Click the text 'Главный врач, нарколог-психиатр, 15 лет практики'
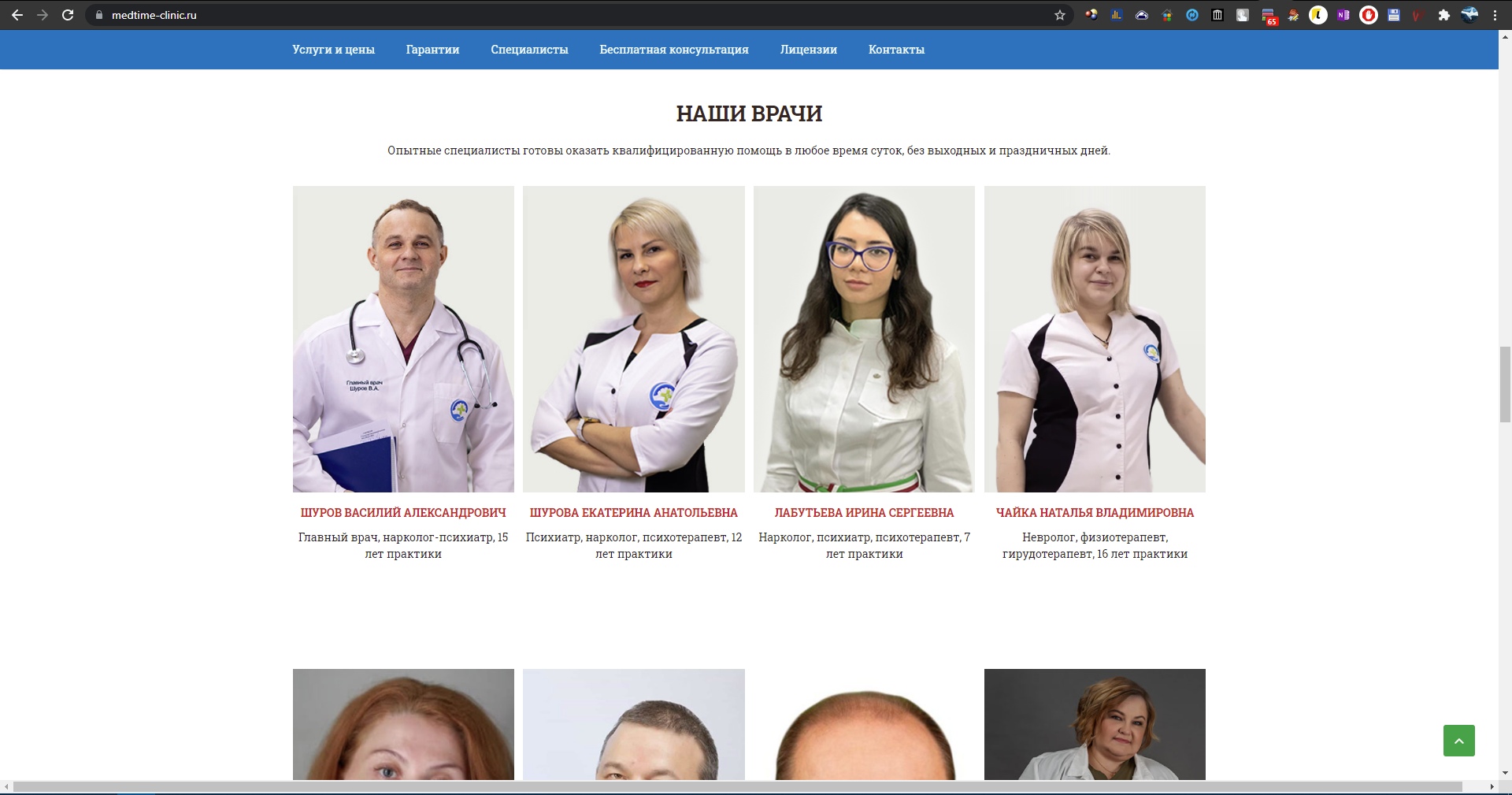Image resolution: width=1512 pixels, height=795 pixels. (403, 545)
